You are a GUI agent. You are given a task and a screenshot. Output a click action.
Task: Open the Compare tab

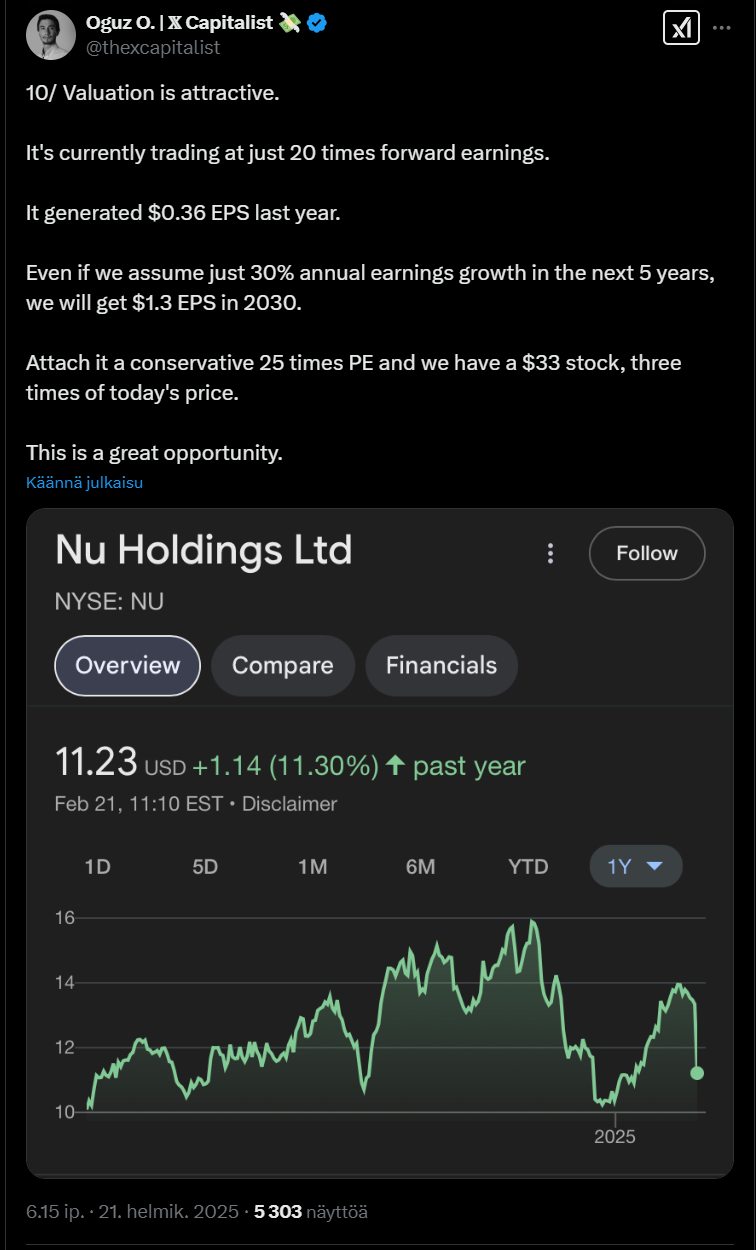[x=283, y=665]
